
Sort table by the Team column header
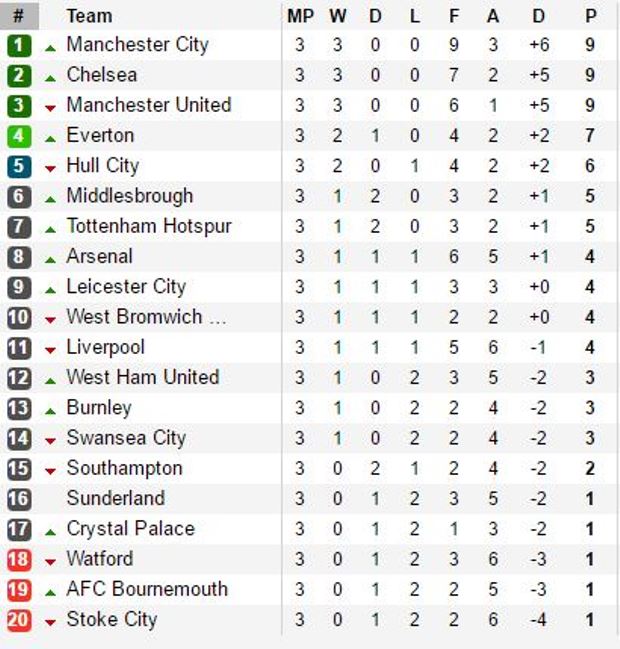tap(89, 16)
